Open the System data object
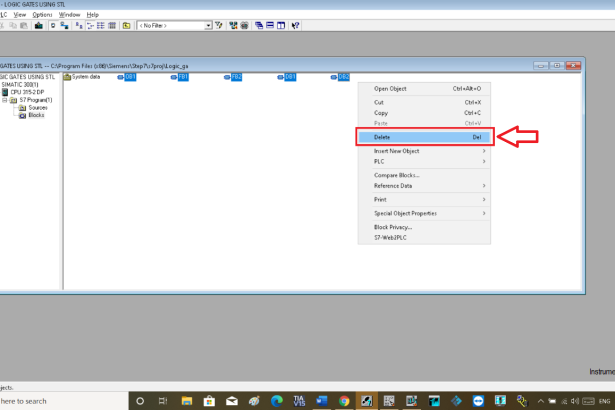 82,77
